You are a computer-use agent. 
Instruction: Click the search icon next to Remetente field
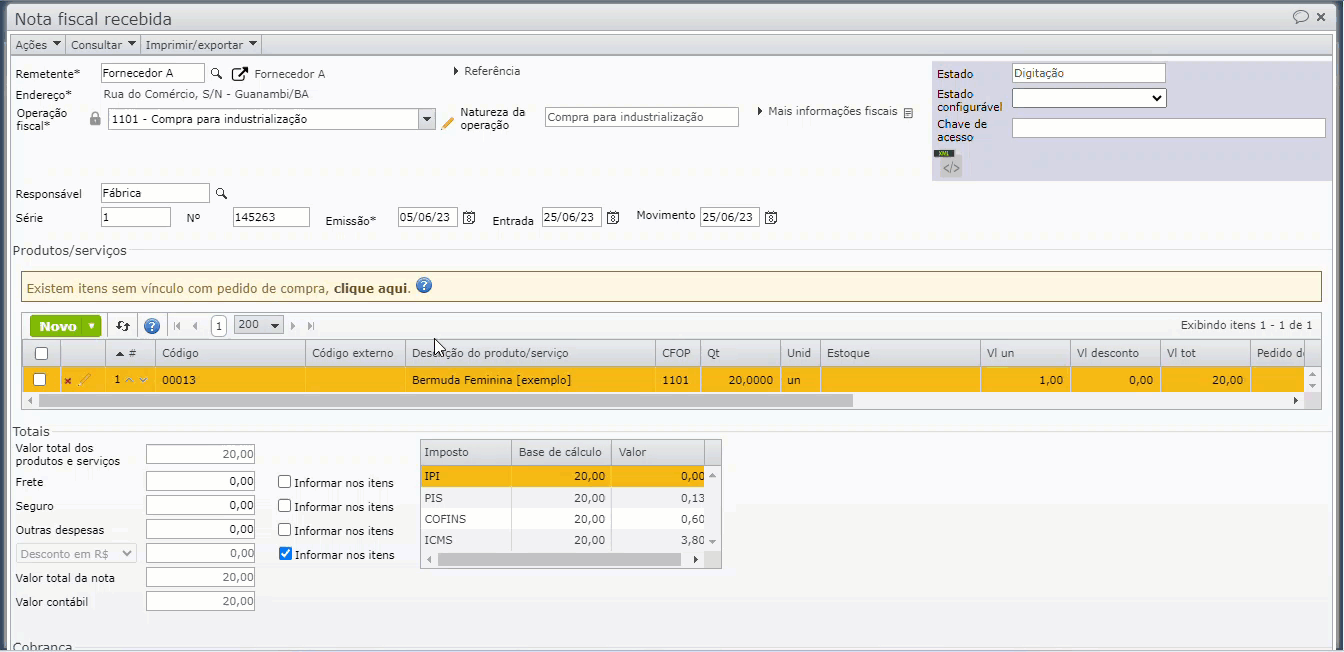coord(216,73)
